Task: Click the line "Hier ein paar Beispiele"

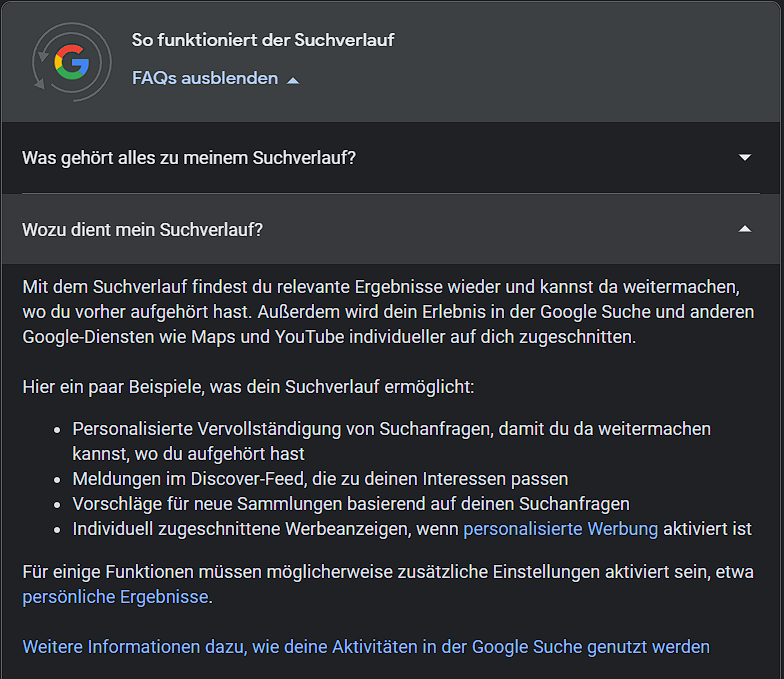Action: tap(248, 387)
